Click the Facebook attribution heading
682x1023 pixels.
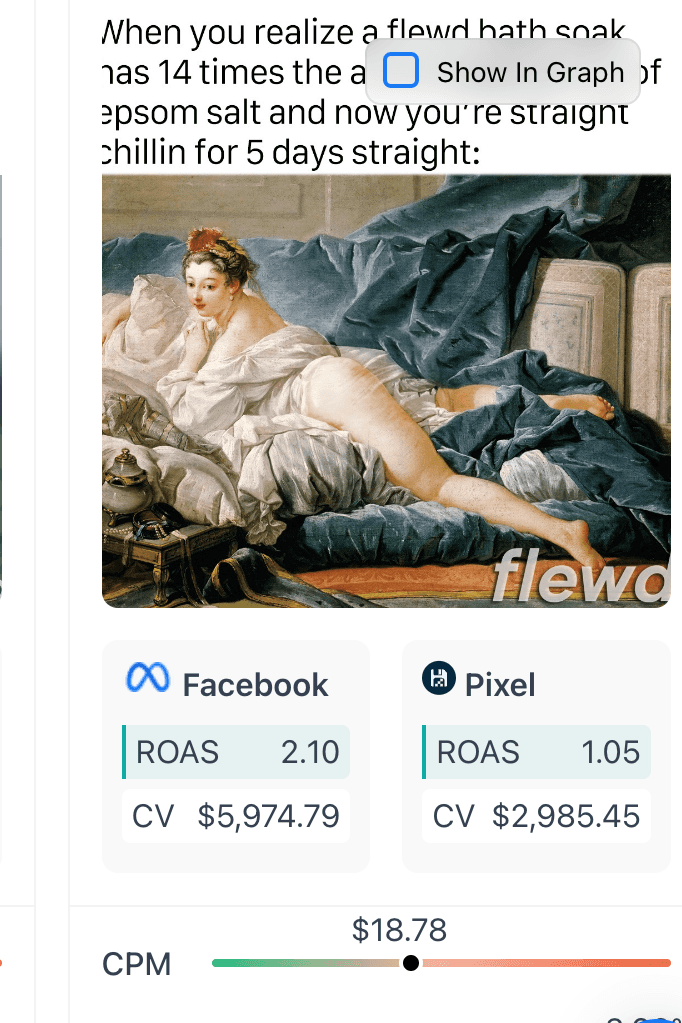point(255,685)
